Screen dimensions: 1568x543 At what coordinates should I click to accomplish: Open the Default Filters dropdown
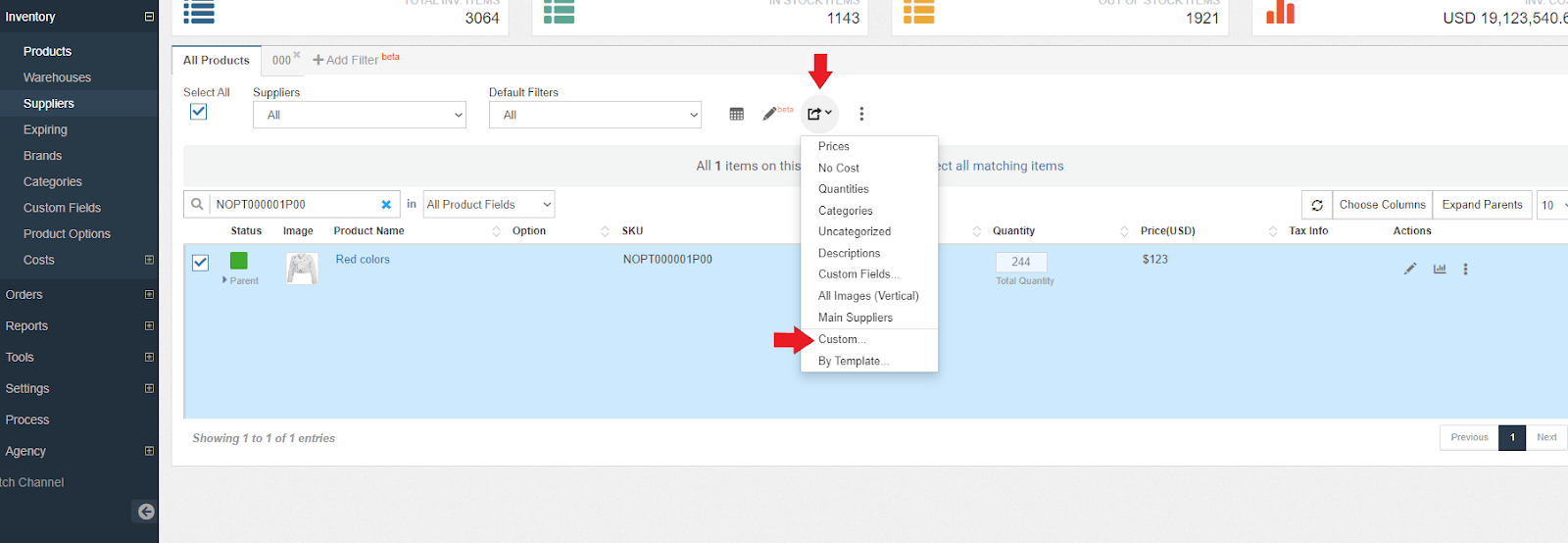596,115
